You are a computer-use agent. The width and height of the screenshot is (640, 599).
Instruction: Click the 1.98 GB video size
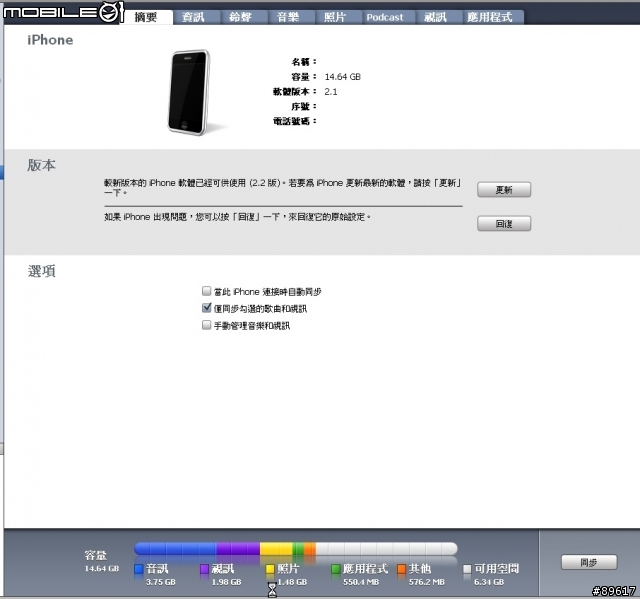point(227,582)
